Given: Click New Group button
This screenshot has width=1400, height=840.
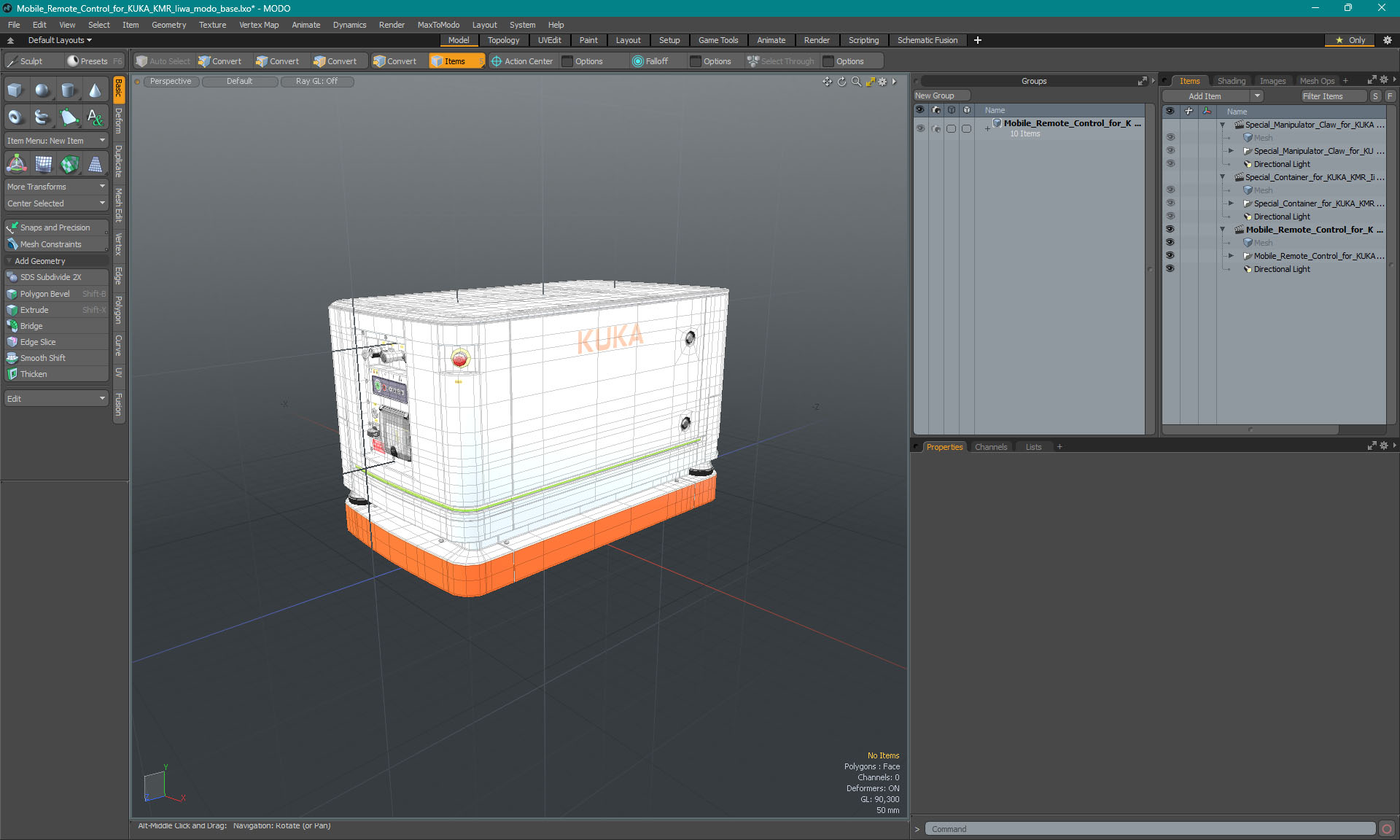Looking at the screenshot, I should click(x=941, y=96).
